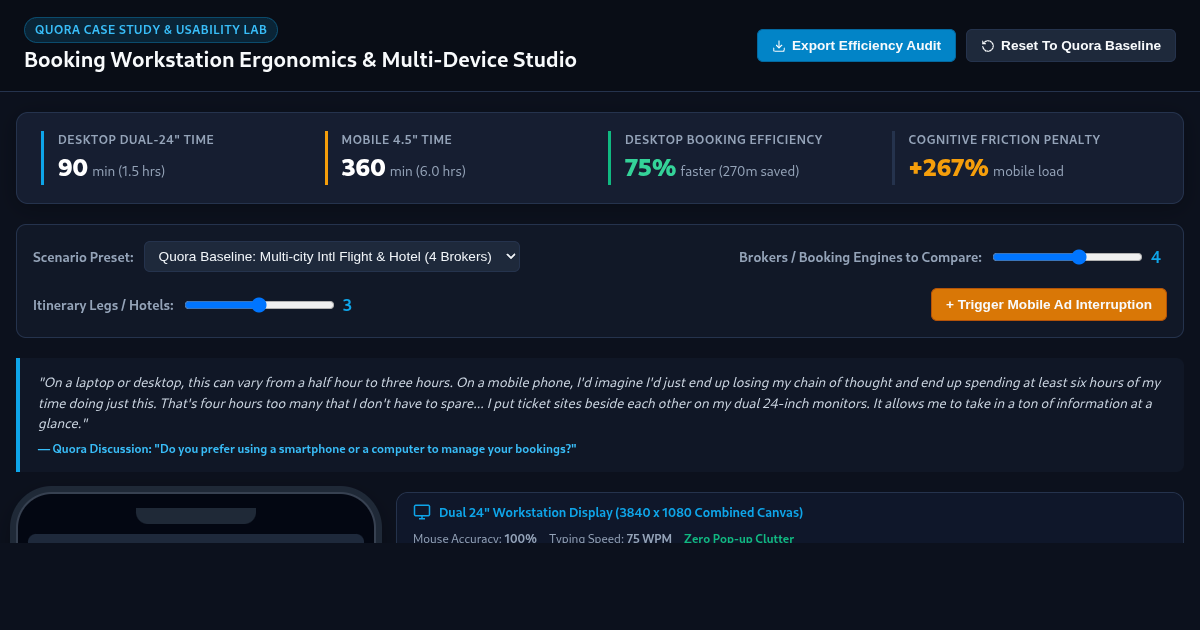Screen dimensions: 1200x630
Task: Click the Itinerary Legs value 3
Action: click(x=347, y=305)
